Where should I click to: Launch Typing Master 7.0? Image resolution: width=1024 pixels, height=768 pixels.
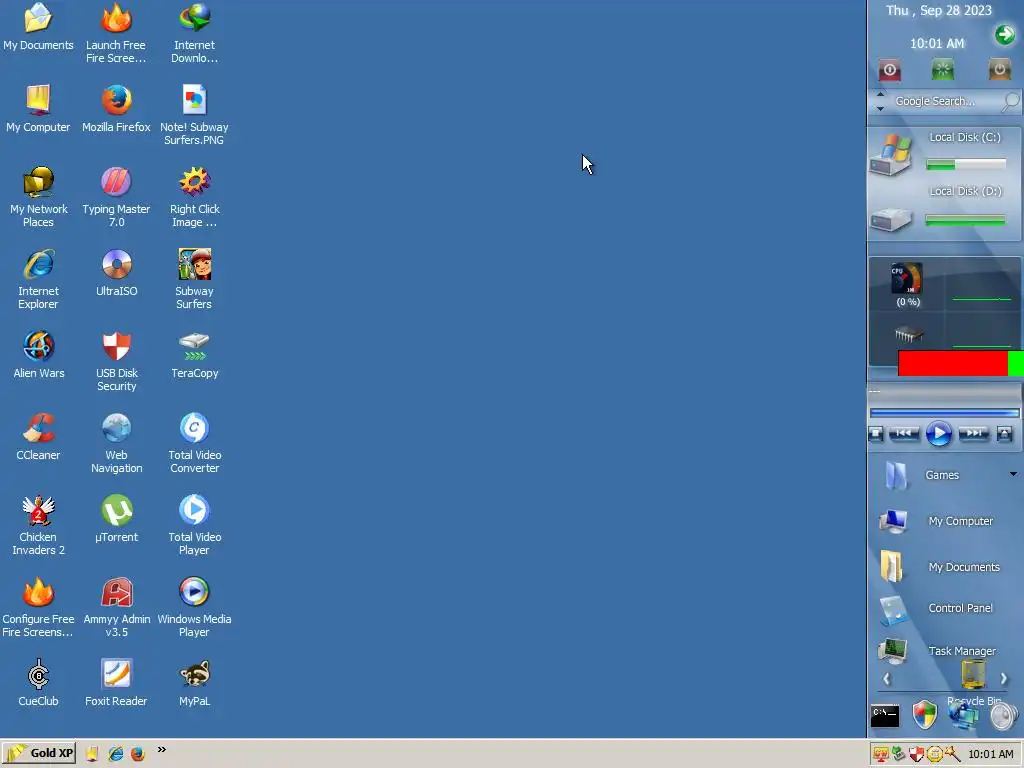tap(116, 197)
